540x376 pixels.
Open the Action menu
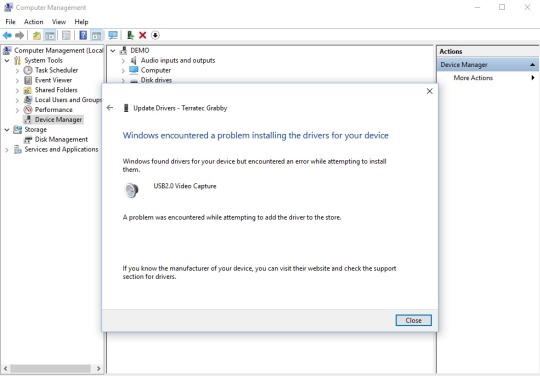point(33,22)
